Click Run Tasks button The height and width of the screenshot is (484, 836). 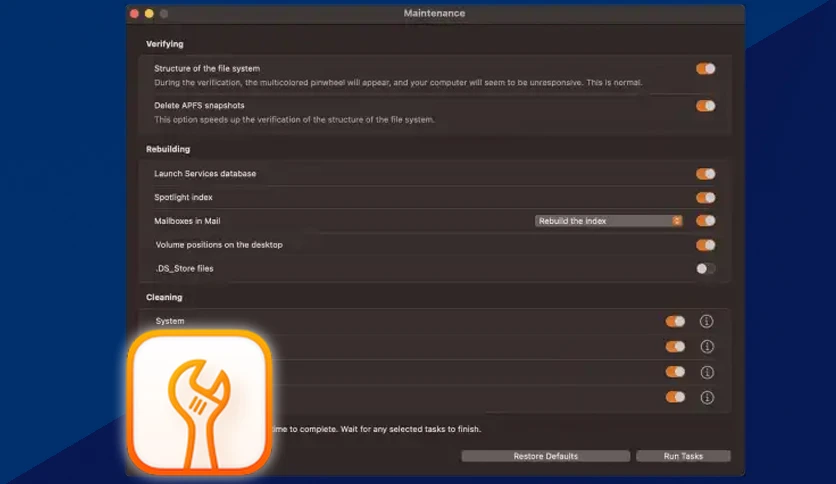pyautogui.click(x=683, y=456)
